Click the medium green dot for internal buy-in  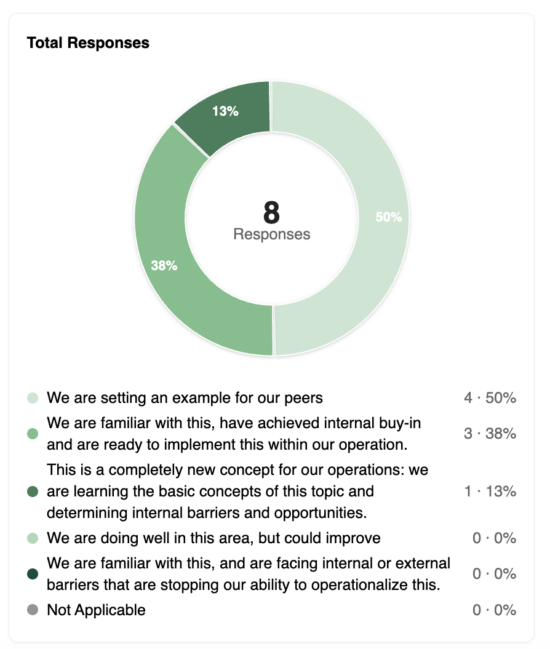click(x=33, y=434)
